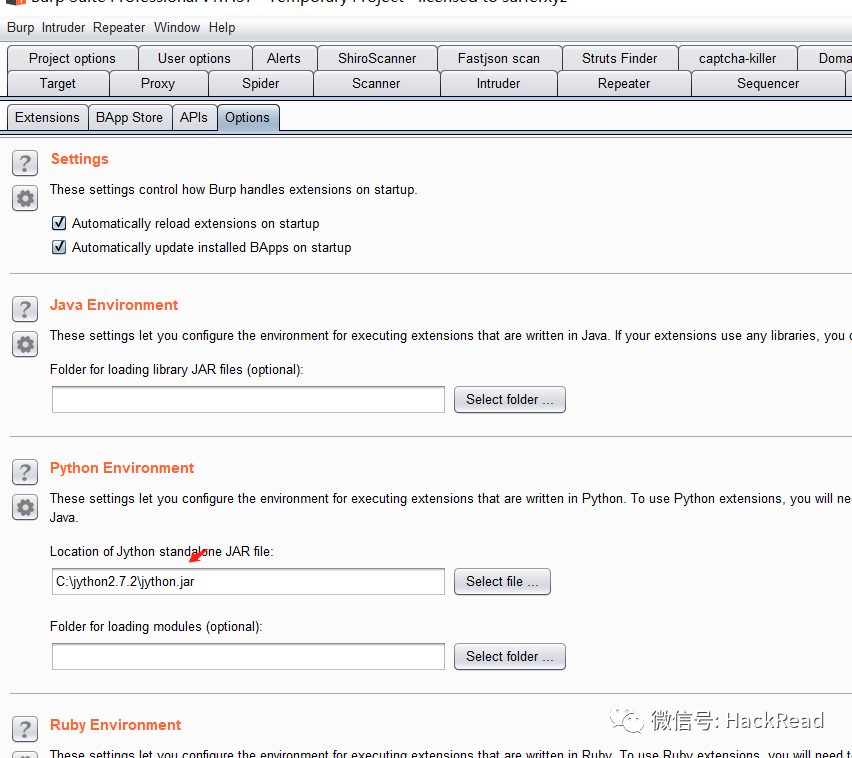The height and width of the screenshot is (758, 852).
Task: Open the captcha-killer tab
Action: tap(737, 58)
